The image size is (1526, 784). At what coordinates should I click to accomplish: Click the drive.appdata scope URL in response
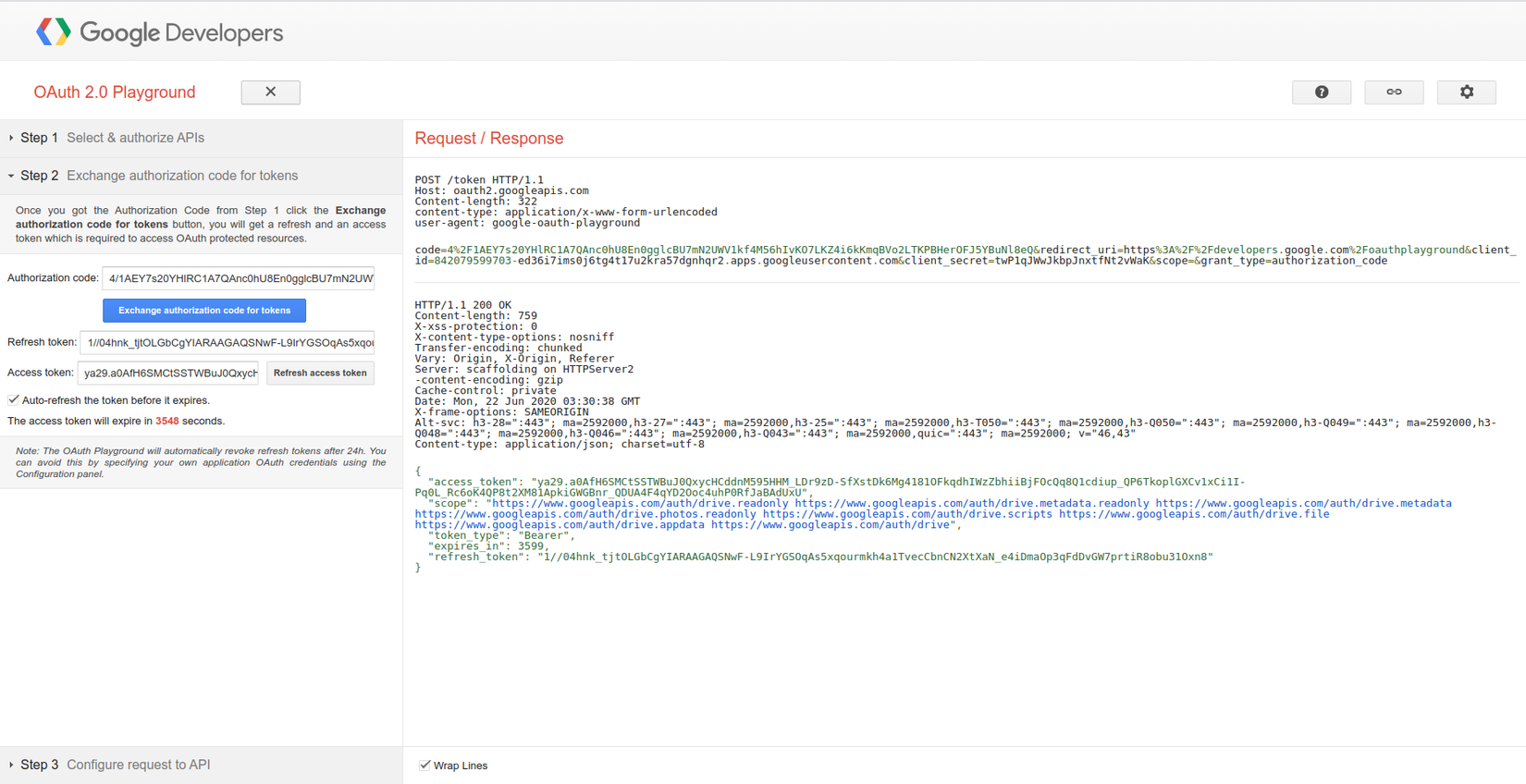click(560, 524)
